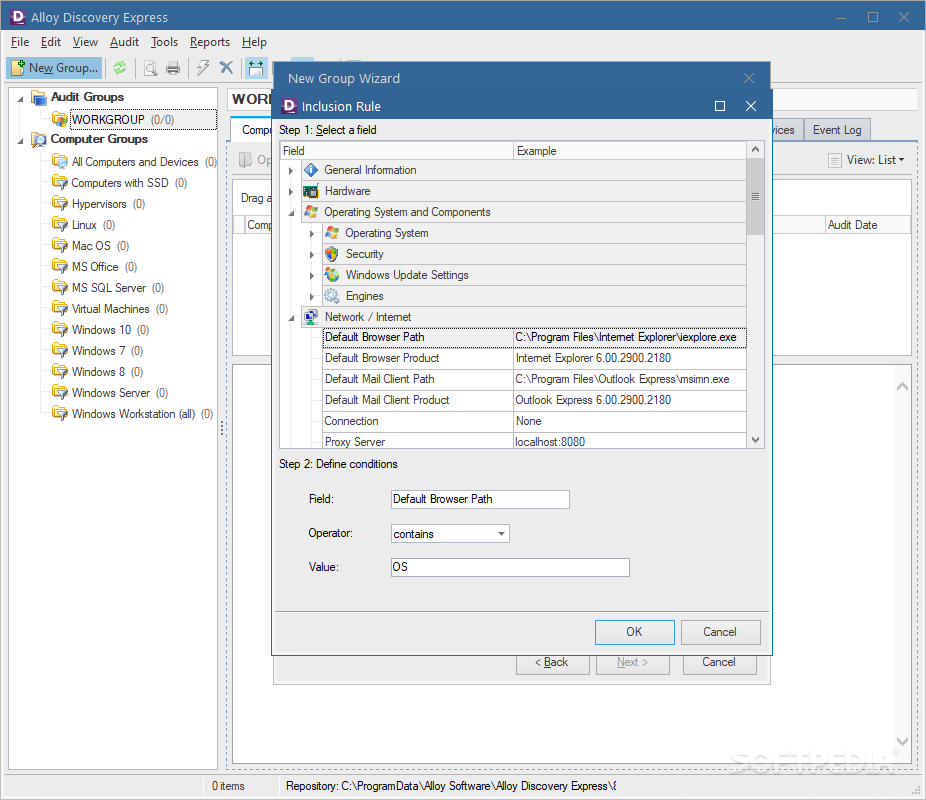
Task: Click the General Information icon
Action: point(311,170)
